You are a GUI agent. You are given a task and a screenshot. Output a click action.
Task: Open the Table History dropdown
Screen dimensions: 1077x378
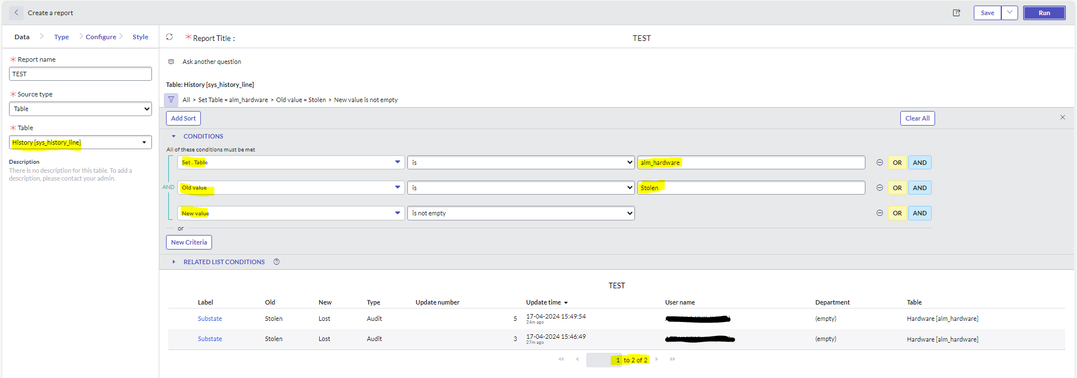click(x=80, y=142)
